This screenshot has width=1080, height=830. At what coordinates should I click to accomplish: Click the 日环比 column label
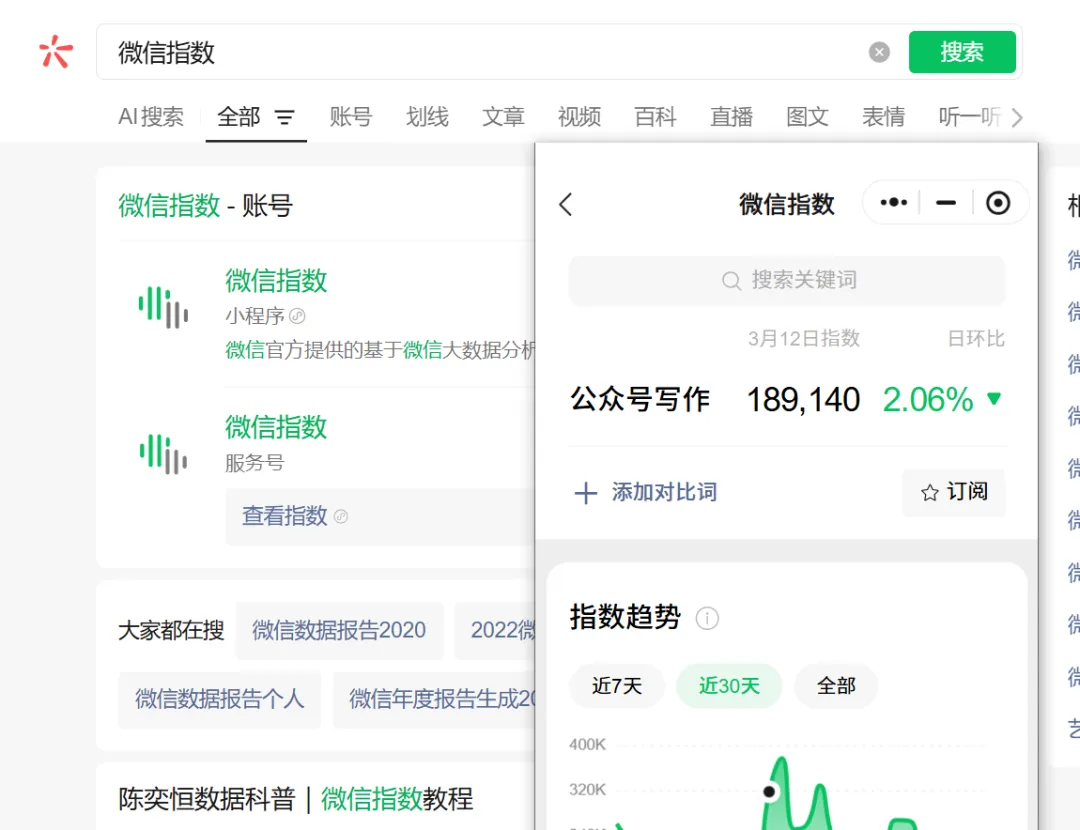[x=976, y=338]
